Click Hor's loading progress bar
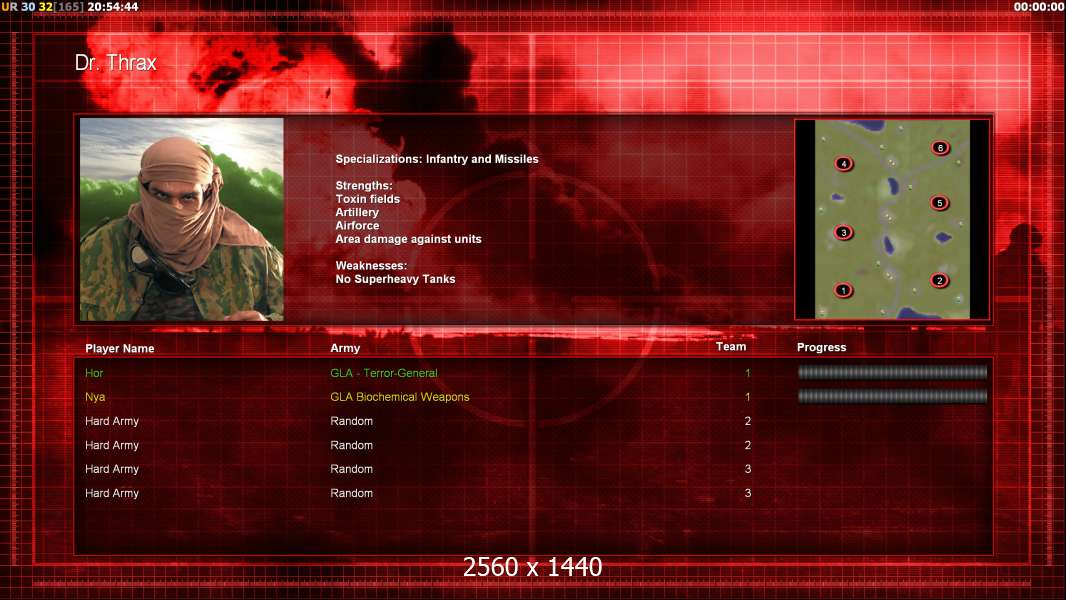Viewport: 1066px width, 600px height. 892,372
